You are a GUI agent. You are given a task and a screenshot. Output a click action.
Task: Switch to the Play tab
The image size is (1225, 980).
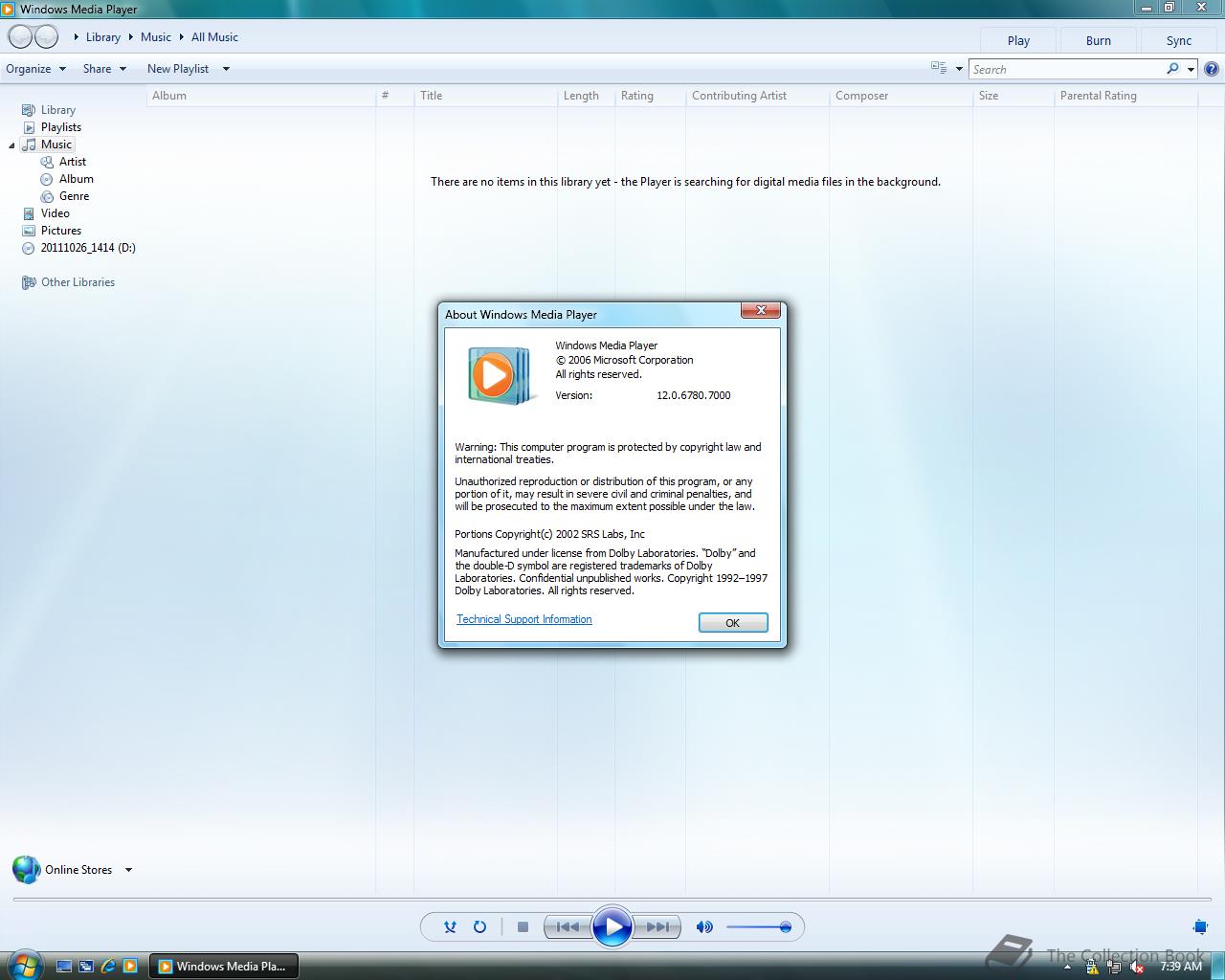coord(1018,40)
